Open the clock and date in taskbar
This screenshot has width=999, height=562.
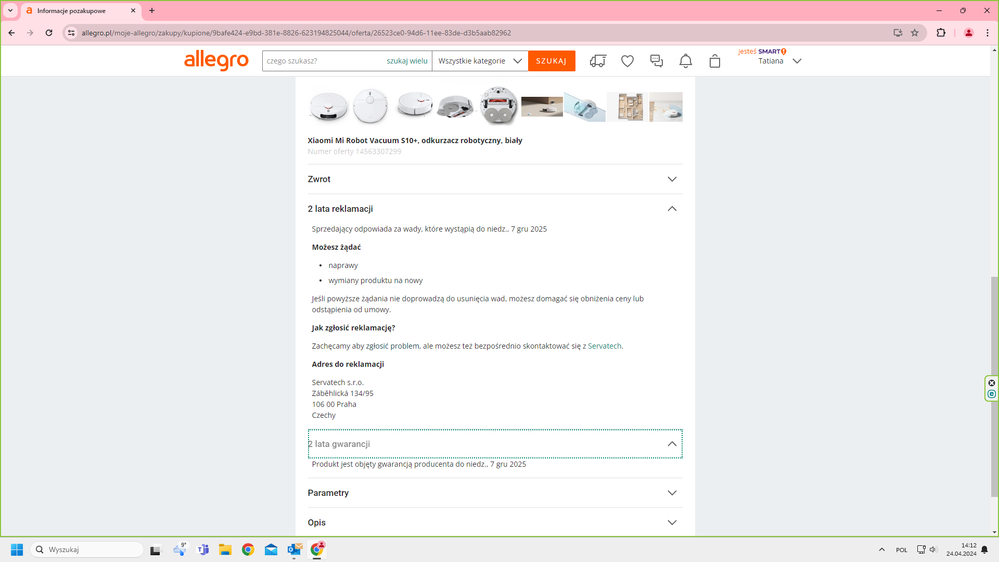coord(961,549)
